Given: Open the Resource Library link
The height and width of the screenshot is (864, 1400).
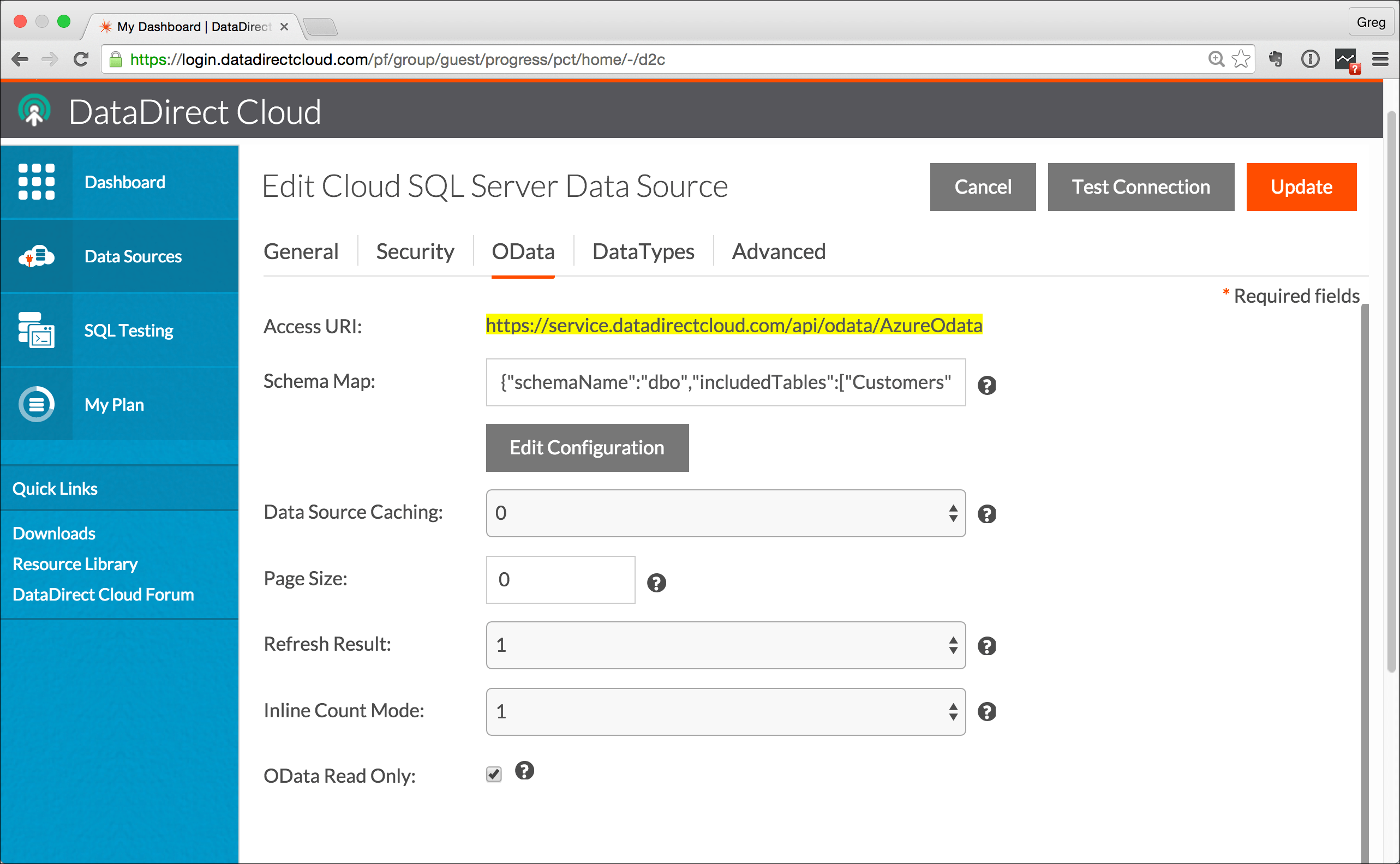Looking at the screenshot, I should coord(75,564).
